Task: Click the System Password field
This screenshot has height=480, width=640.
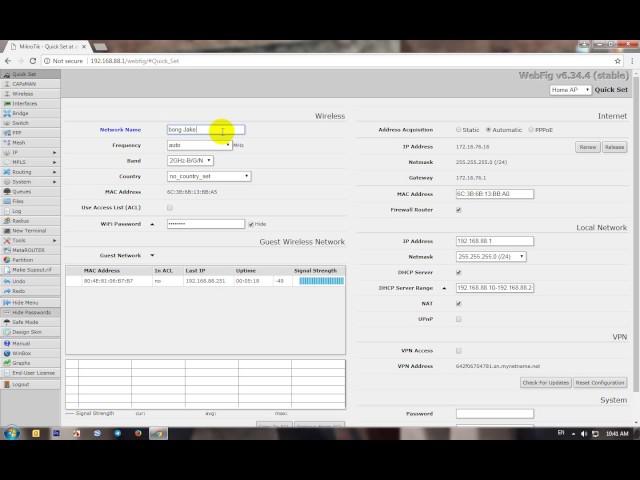Action: coord(495,414)
